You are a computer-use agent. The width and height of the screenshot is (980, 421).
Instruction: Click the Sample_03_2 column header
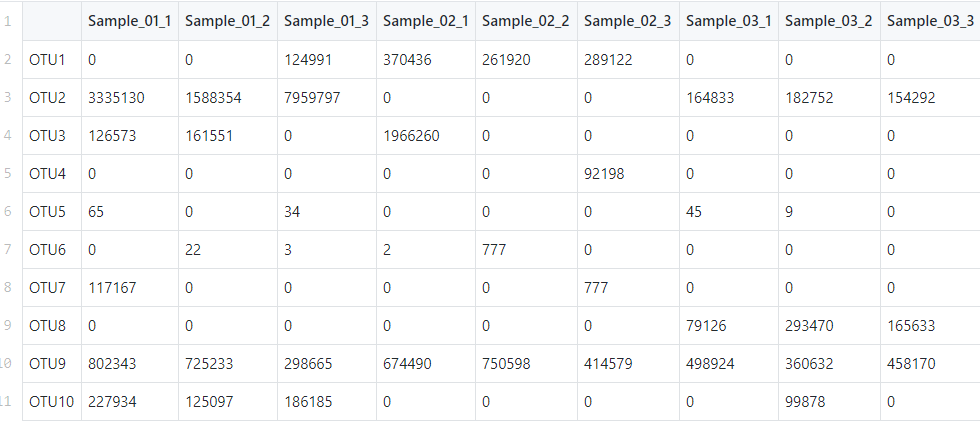tap(829, 21)
